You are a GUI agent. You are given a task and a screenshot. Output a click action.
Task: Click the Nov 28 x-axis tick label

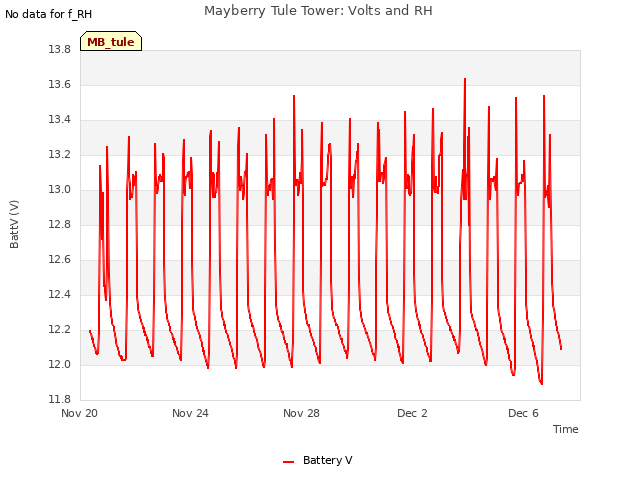pyautogui.click(x=301, y=413)
